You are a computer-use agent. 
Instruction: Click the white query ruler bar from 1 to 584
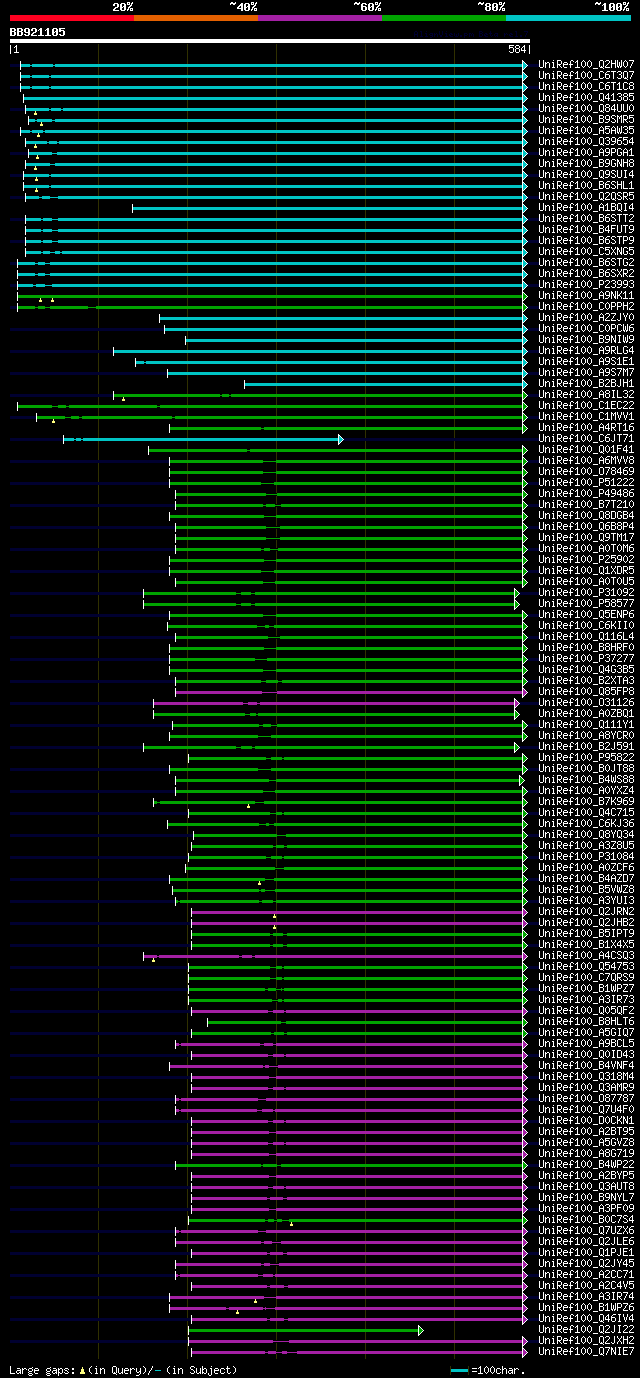[269, 41]
